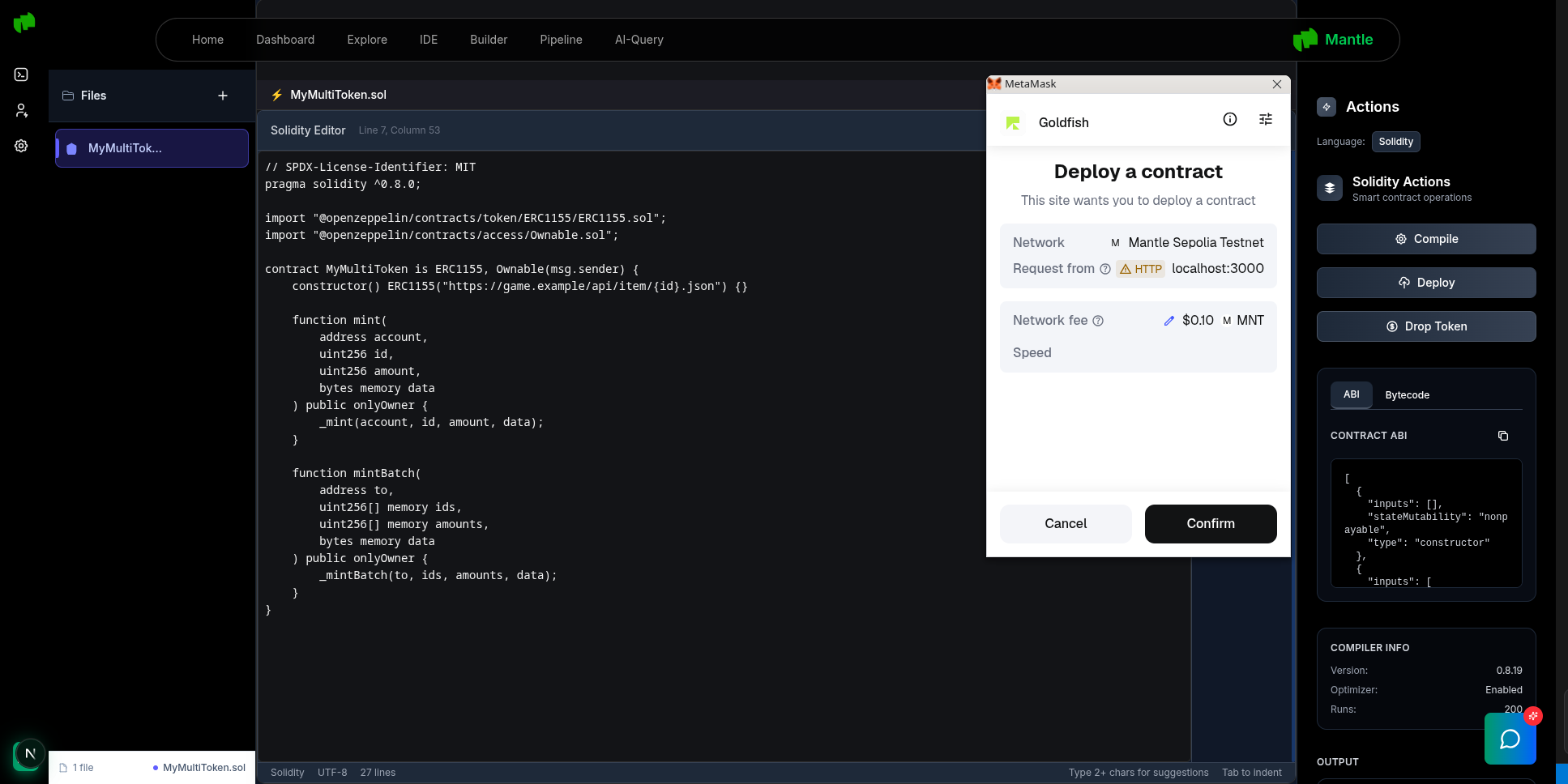Click the Request from help icon
The height and width of the screenshot is (784, 1568).
click(1105, 269)
